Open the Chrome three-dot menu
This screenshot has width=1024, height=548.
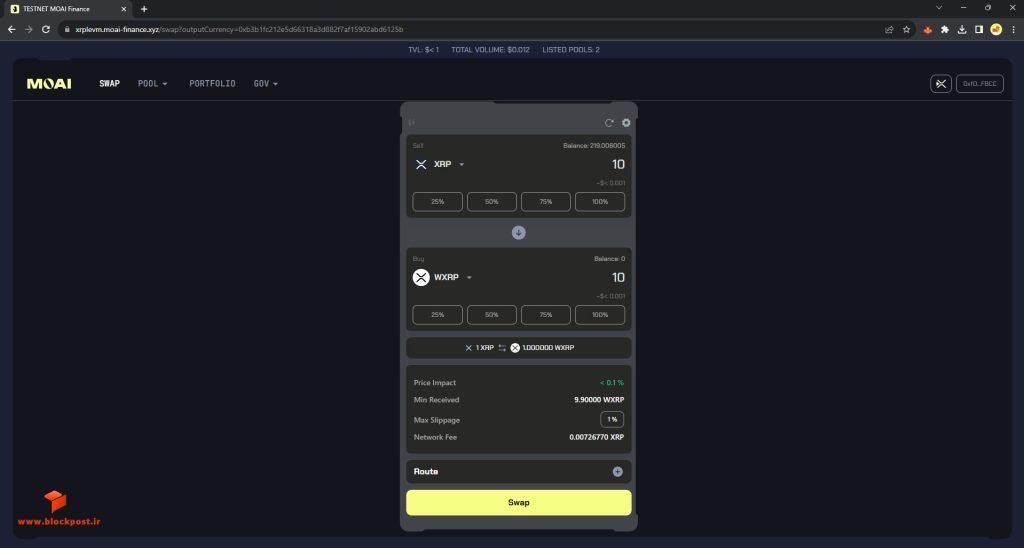click(1014, 29)
